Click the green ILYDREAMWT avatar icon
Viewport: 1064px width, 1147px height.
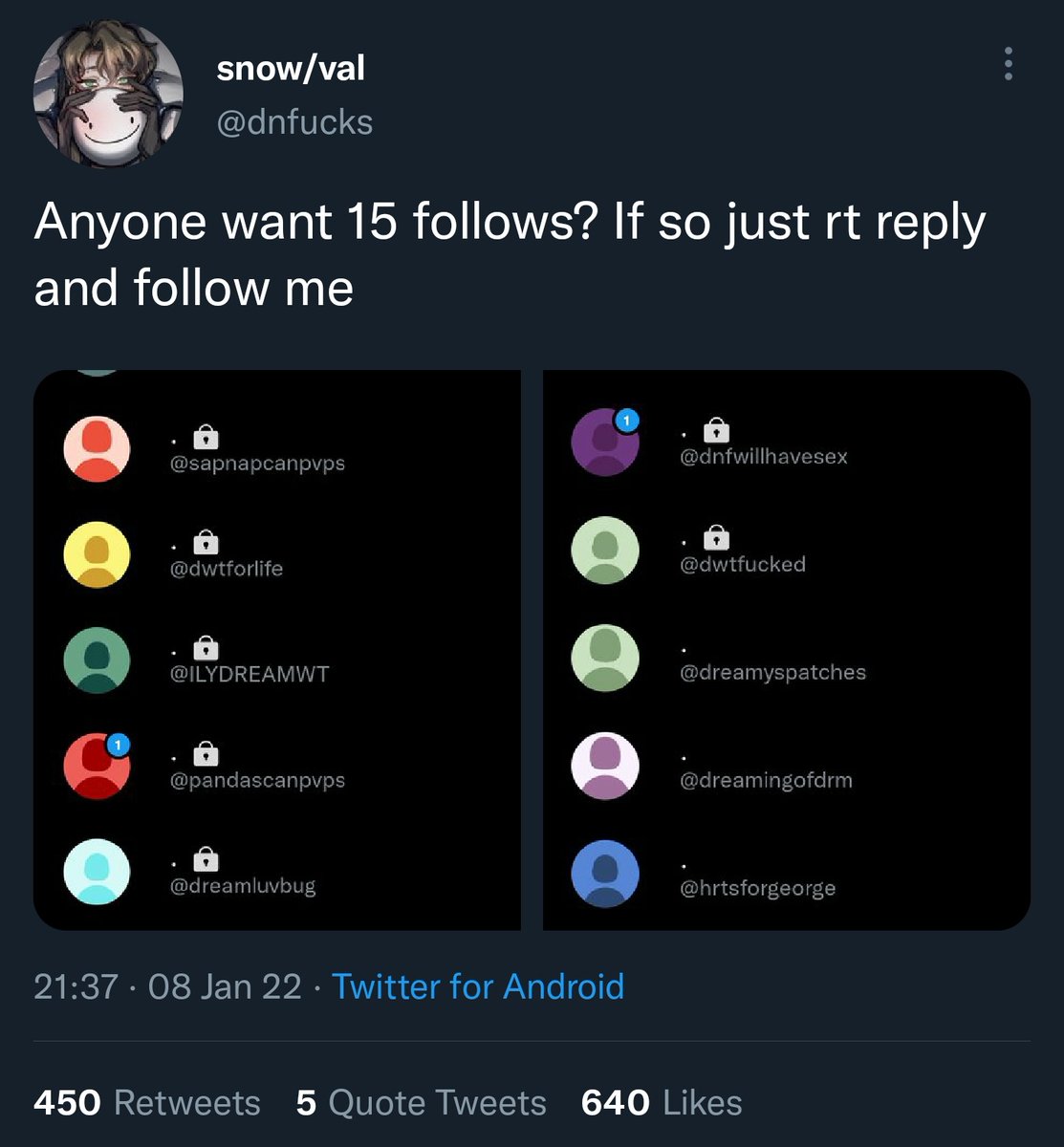[x=97, y=660]
